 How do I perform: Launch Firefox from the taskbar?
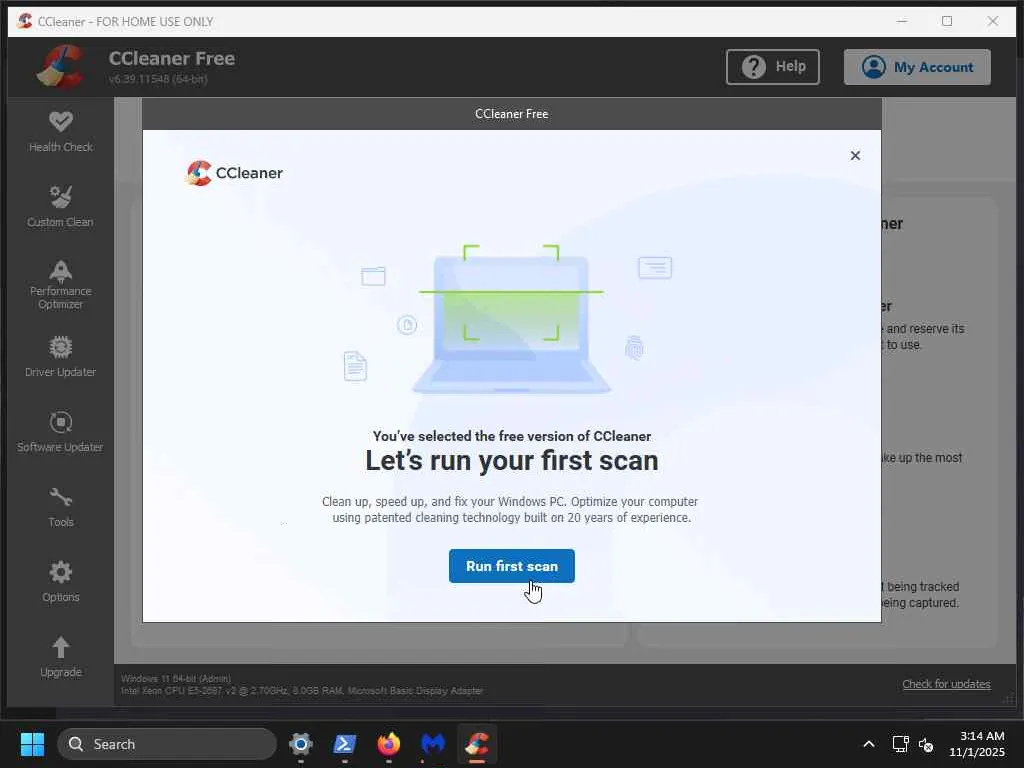coord(389,744)
